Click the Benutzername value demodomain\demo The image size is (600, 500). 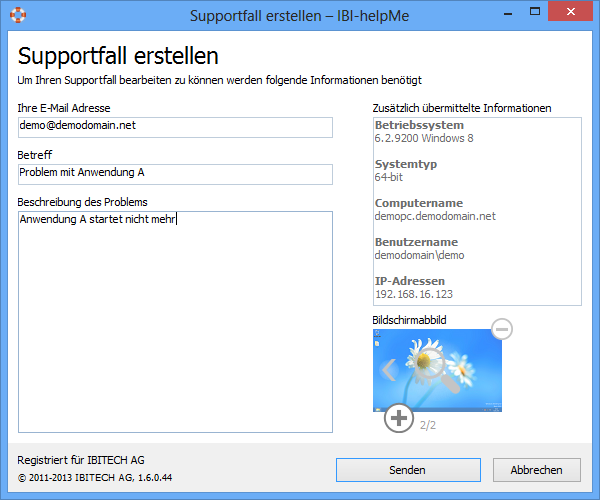419,255
